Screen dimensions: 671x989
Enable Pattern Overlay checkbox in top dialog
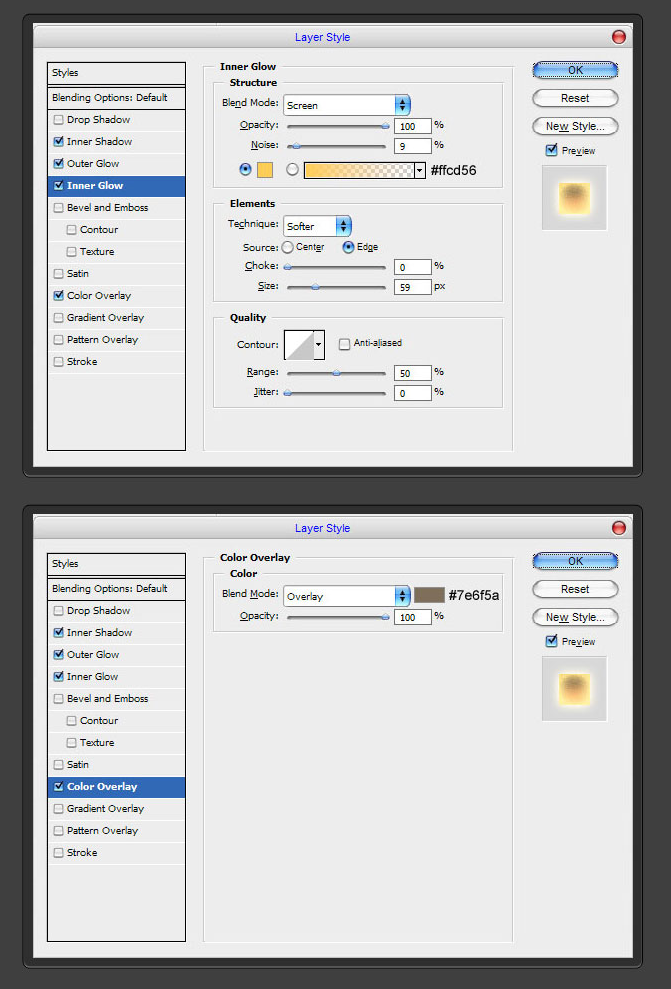pyautogui.click(x=59, y=340)
